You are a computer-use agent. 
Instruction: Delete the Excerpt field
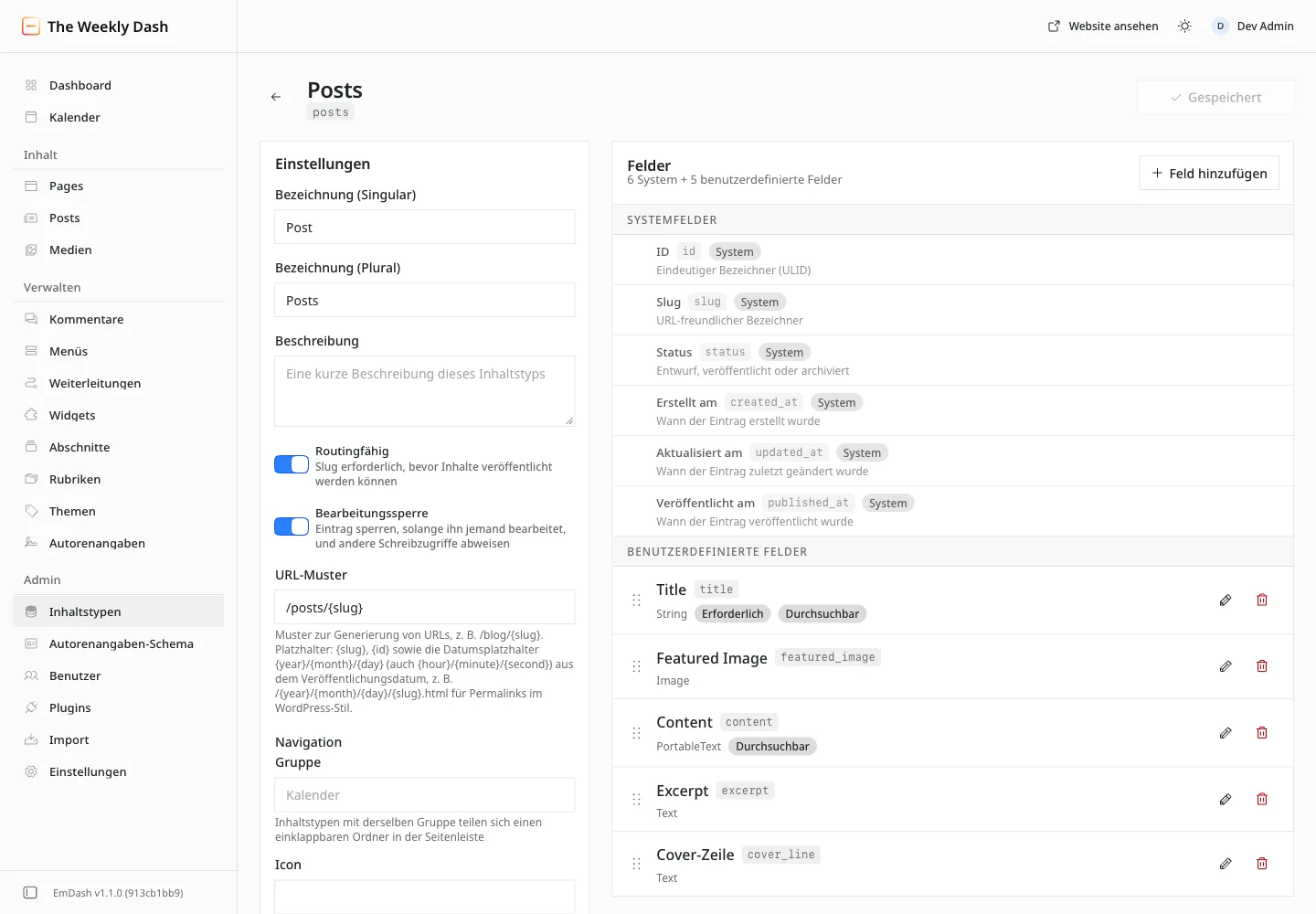(x=1262, y=800)
